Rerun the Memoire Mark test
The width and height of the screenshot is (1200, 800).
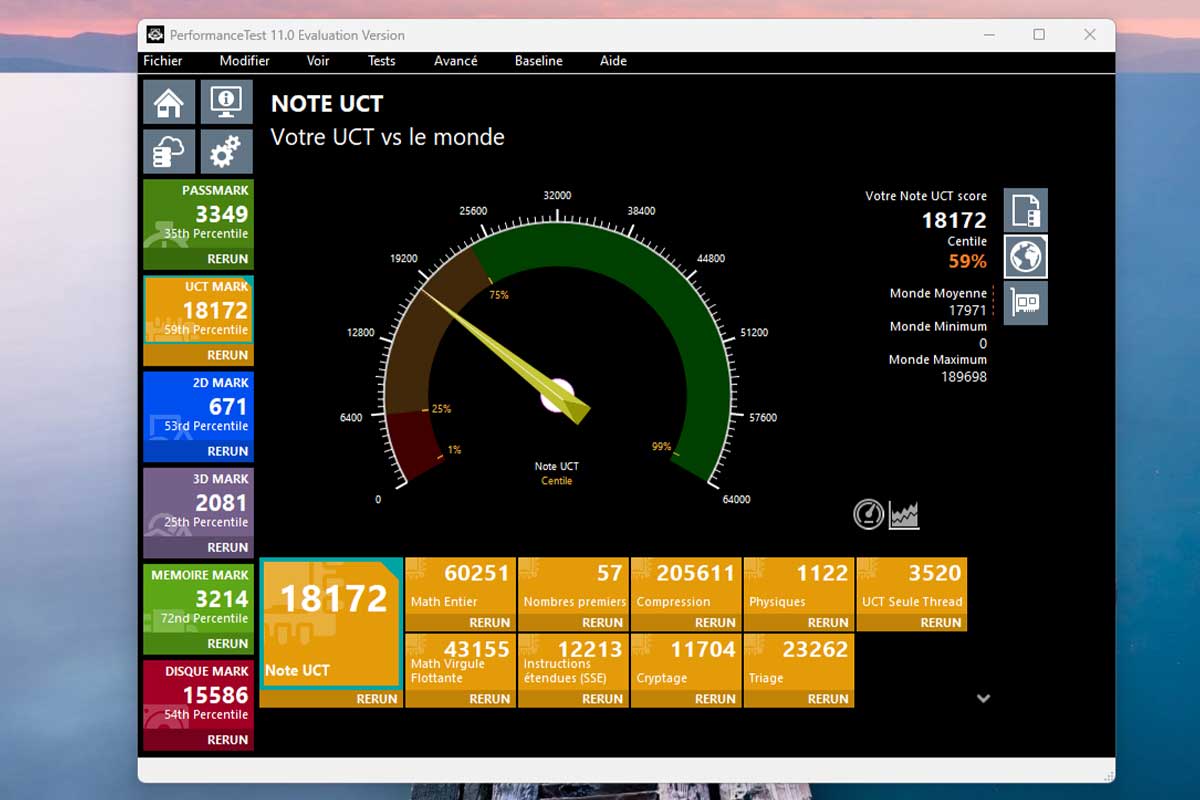228,643
